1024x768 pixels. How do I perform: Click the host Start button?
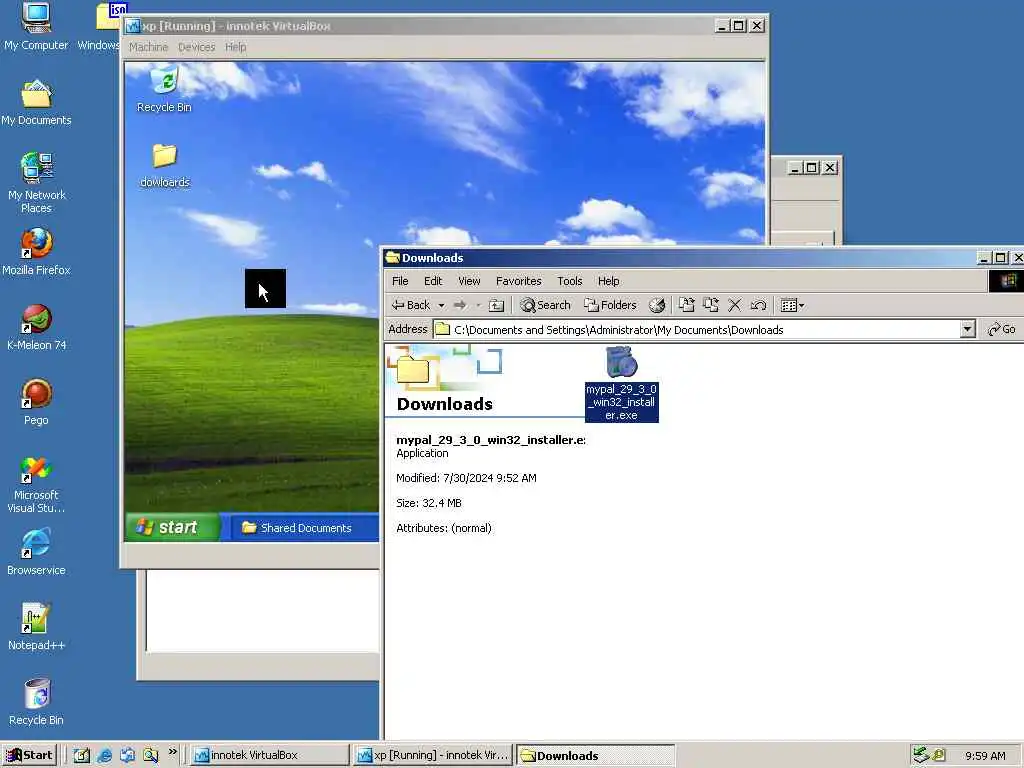[x=29, y=755]
